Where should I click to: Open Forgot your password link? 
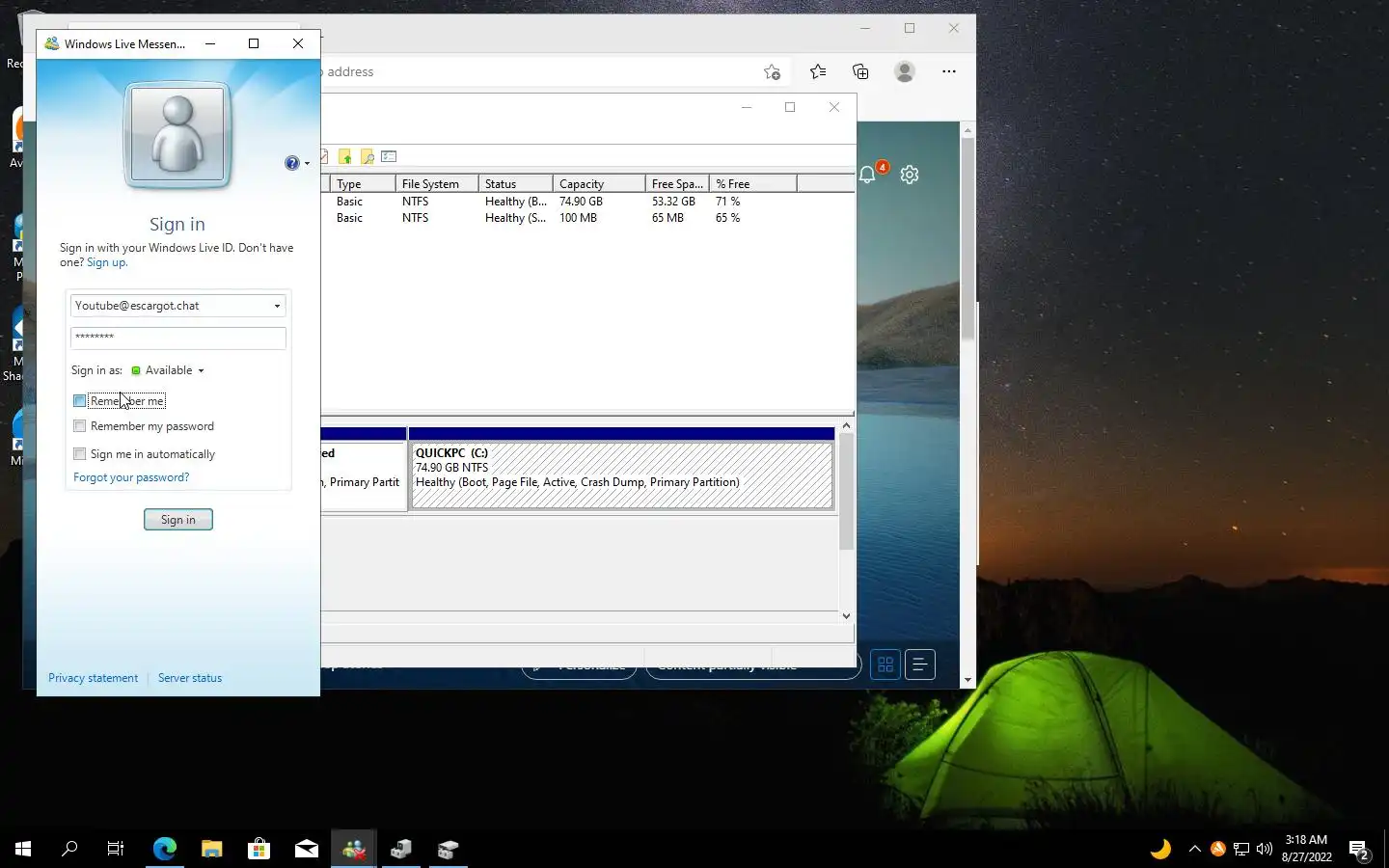(131, 477)
